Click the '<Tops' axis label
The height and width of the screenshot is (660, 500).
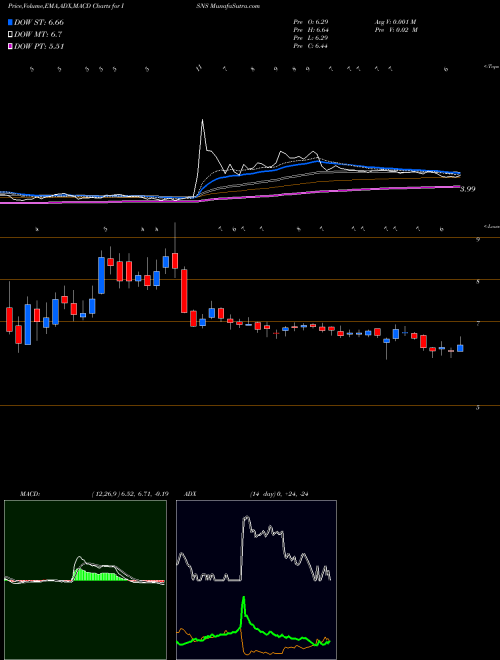491,67
